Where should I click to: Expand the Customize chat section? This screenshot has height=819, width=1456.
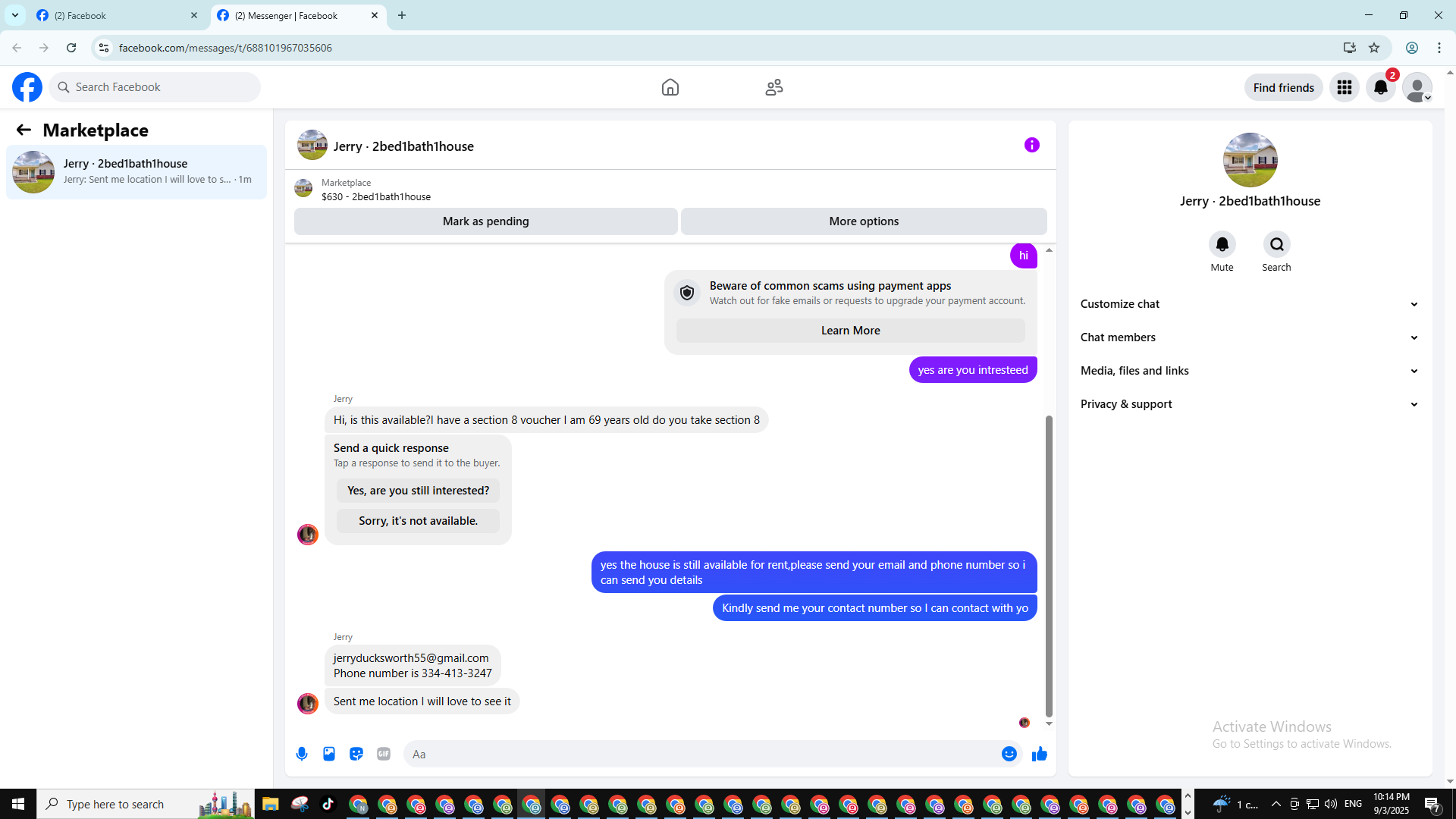pos(1250,304)
